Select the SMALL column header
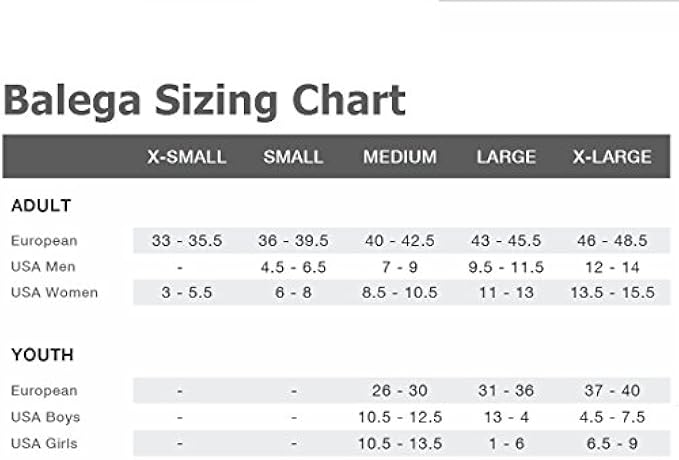The image size is (679, 460). (293, 157)
